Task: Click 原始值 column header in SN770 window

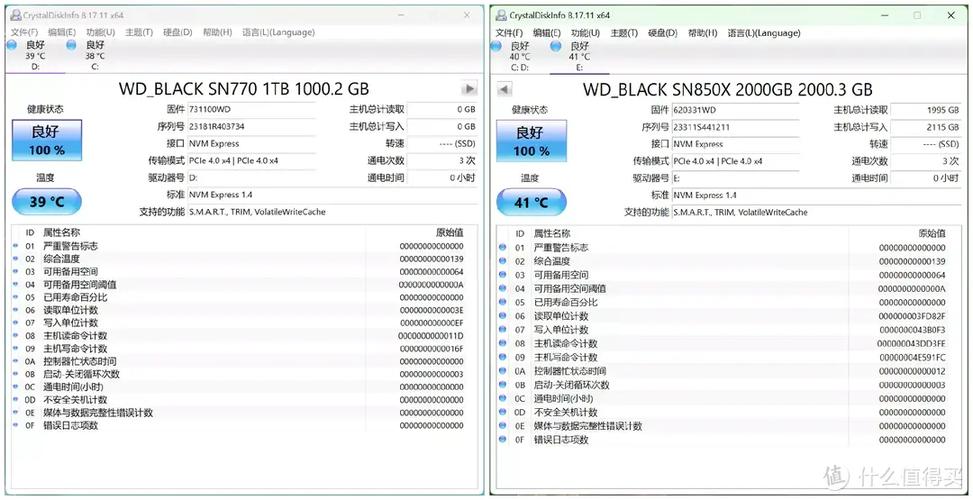Action: point(450,233)
